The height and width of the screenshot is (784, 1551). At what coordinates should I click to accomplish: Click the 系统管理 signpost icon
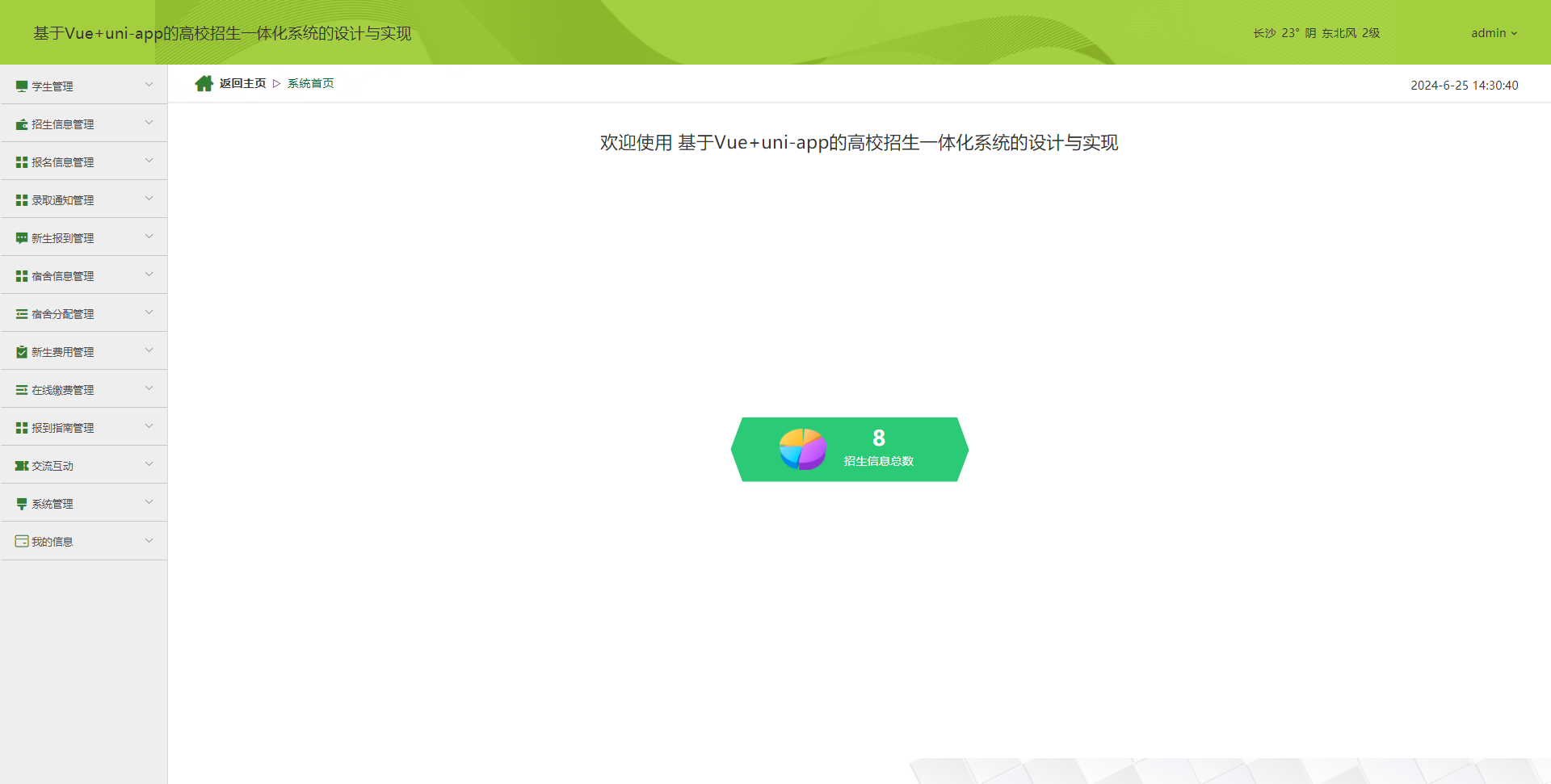click(x=22, y=503)
